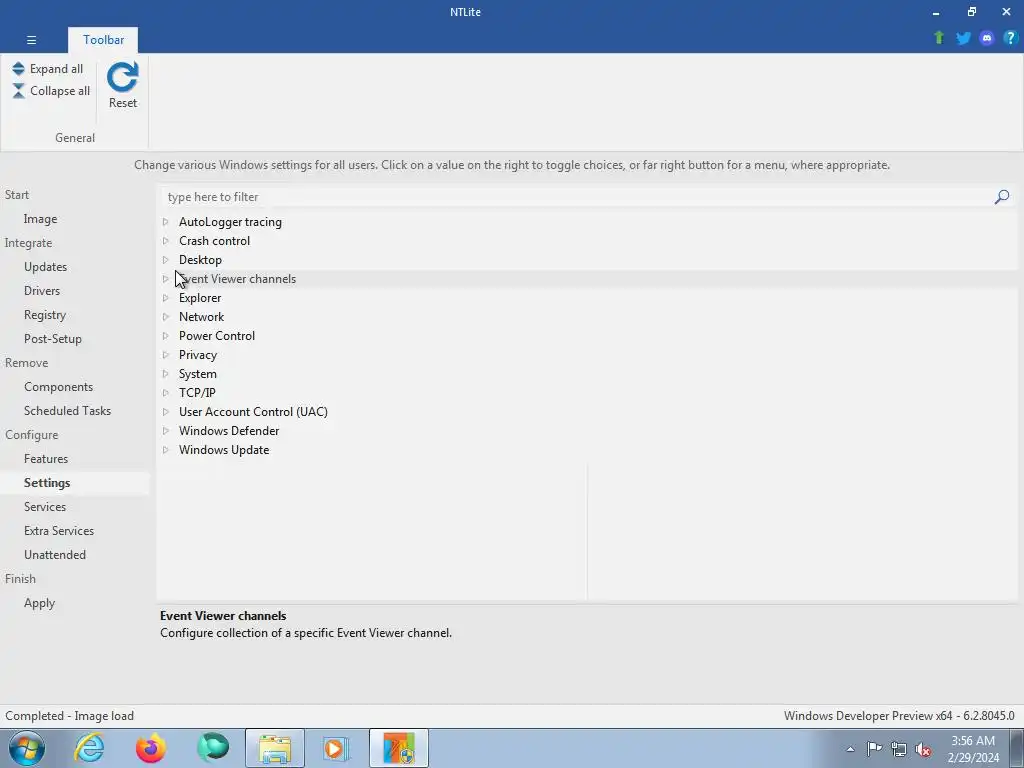Expand Explorer node arrow
This screenshot has height=768, width=1024.
tap(166, 298)
